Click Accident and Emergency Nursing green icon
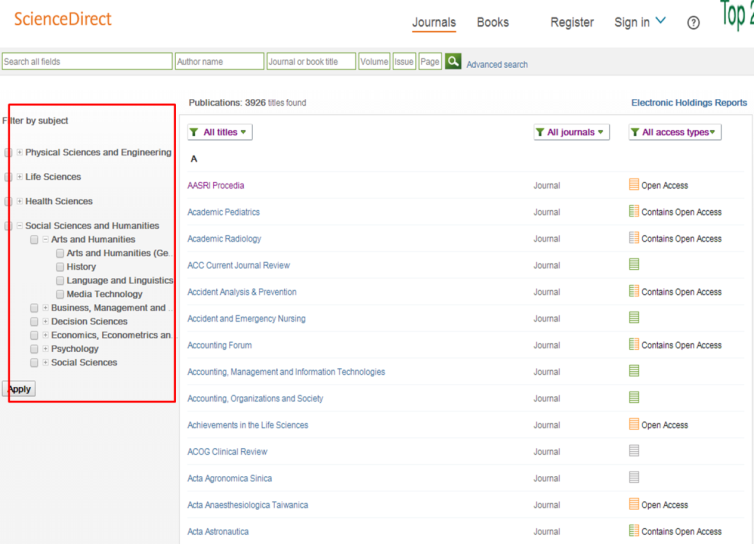This screenshot has width=754, height=544. [x=634, y=317]
